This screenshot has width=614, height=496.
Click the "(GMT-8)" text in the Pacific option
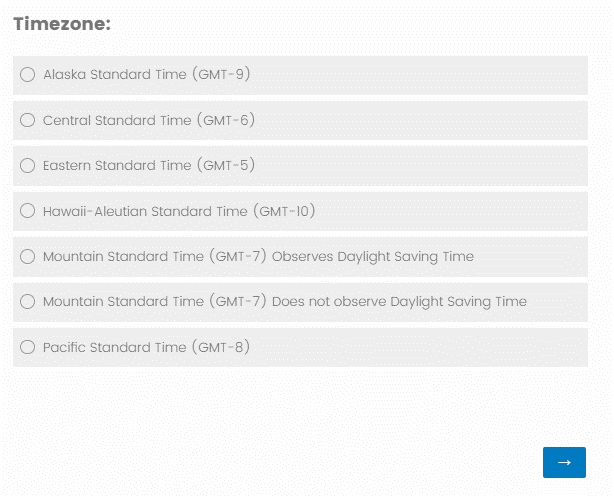pyautogui.click(x=220, y=348)
